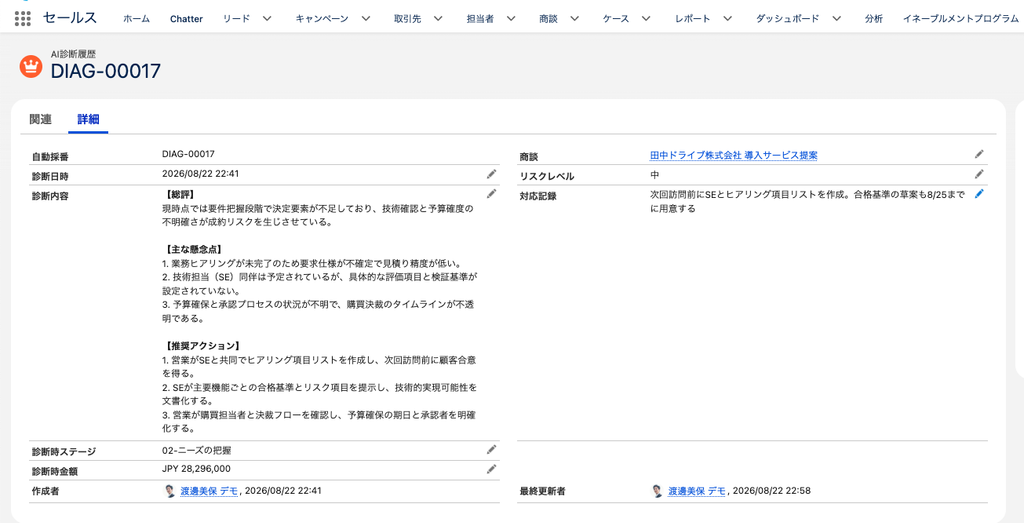Click the 【総評】 heading in 診断内容
This screenshot has height=523, width=1024.
click(180, 195)
